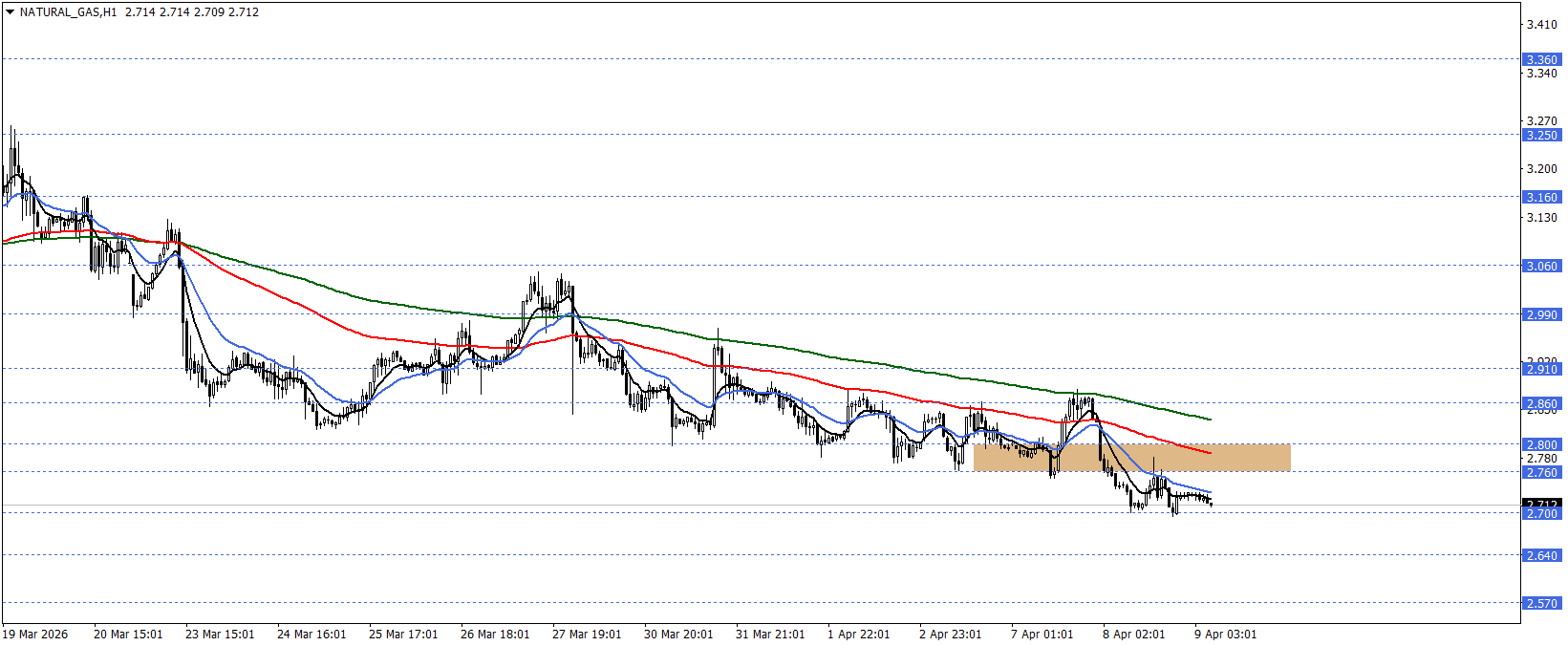Select the 2.760 price level label
Screen dimensions: 1568x646
1540,472
